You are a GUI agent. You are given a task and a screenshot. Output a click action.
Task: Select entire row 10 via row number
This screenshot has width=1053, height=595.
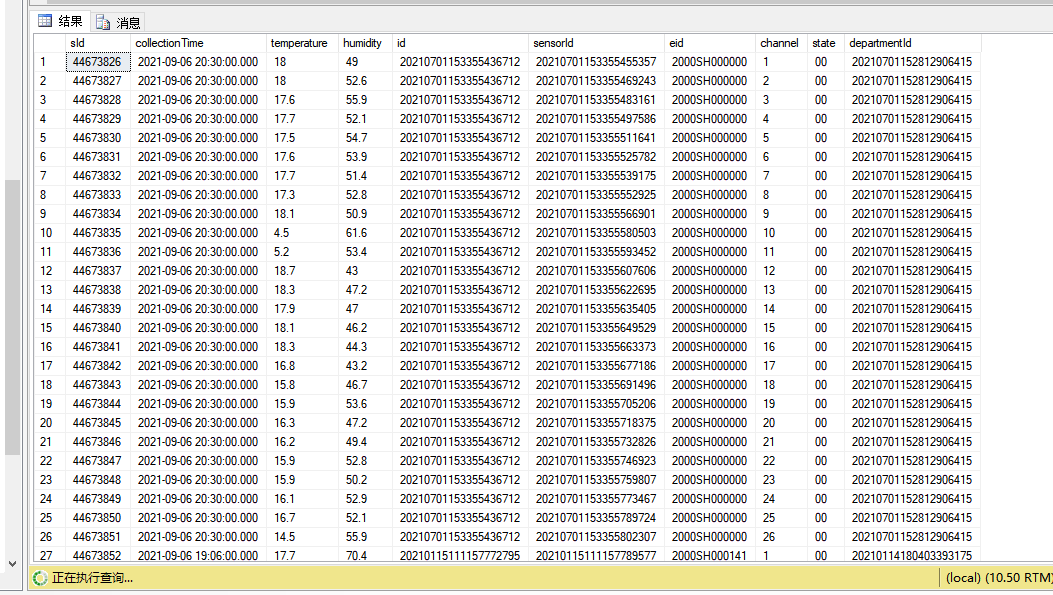coord(47,233)
